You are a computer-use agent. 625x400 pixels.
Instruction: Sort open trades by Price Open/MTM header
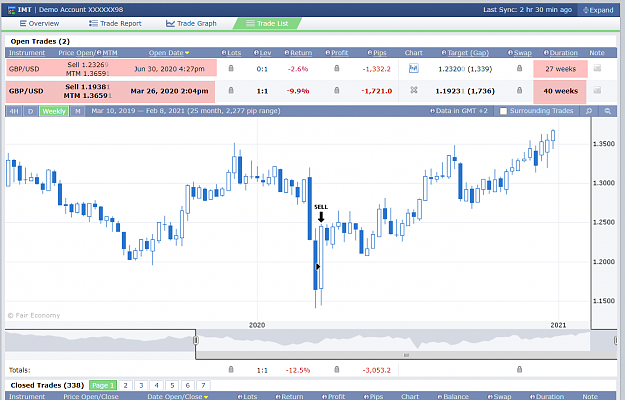click(88, 53)
